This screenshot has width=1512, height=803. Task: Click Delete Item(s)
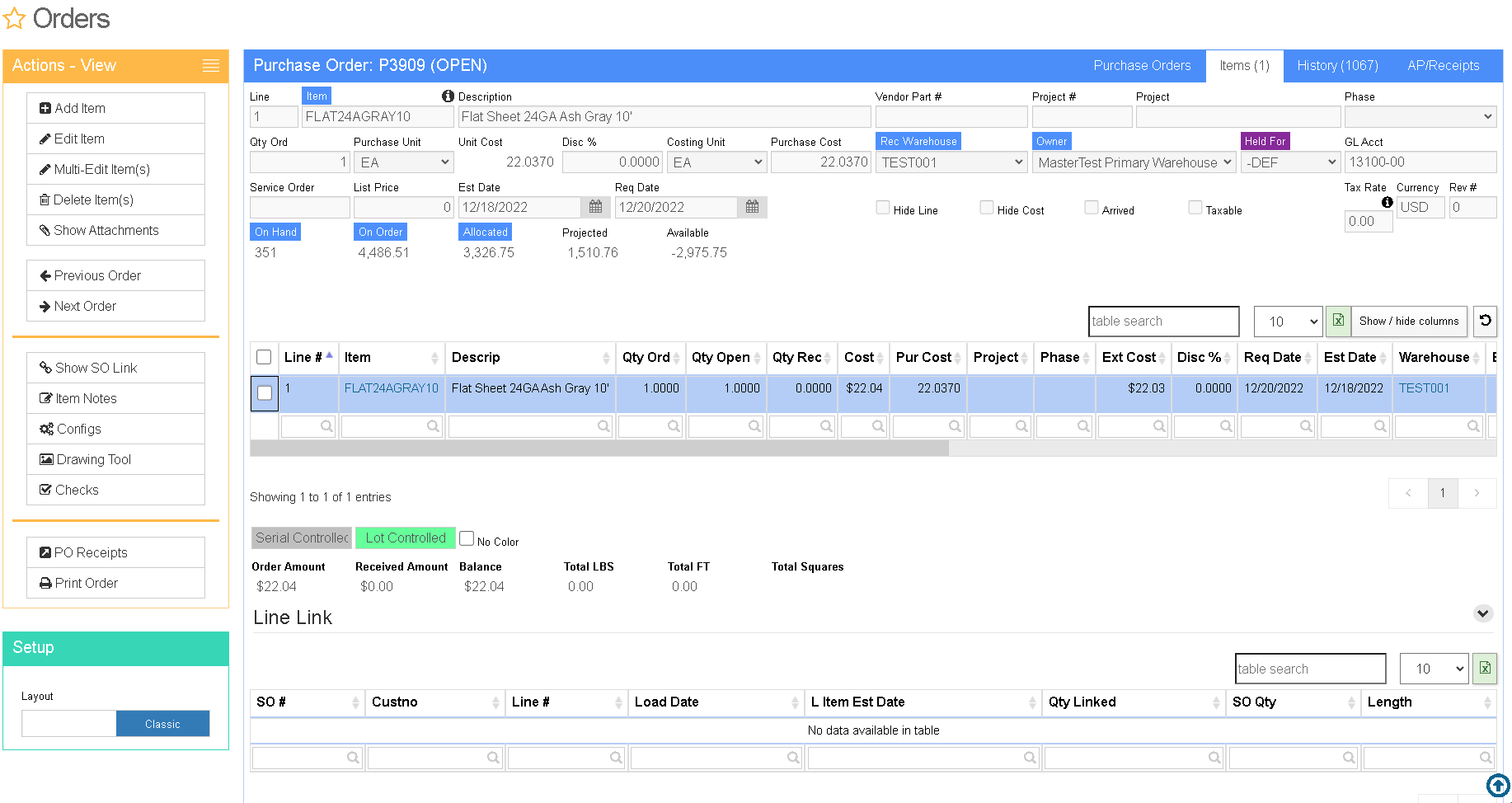(x=116, y=200)
